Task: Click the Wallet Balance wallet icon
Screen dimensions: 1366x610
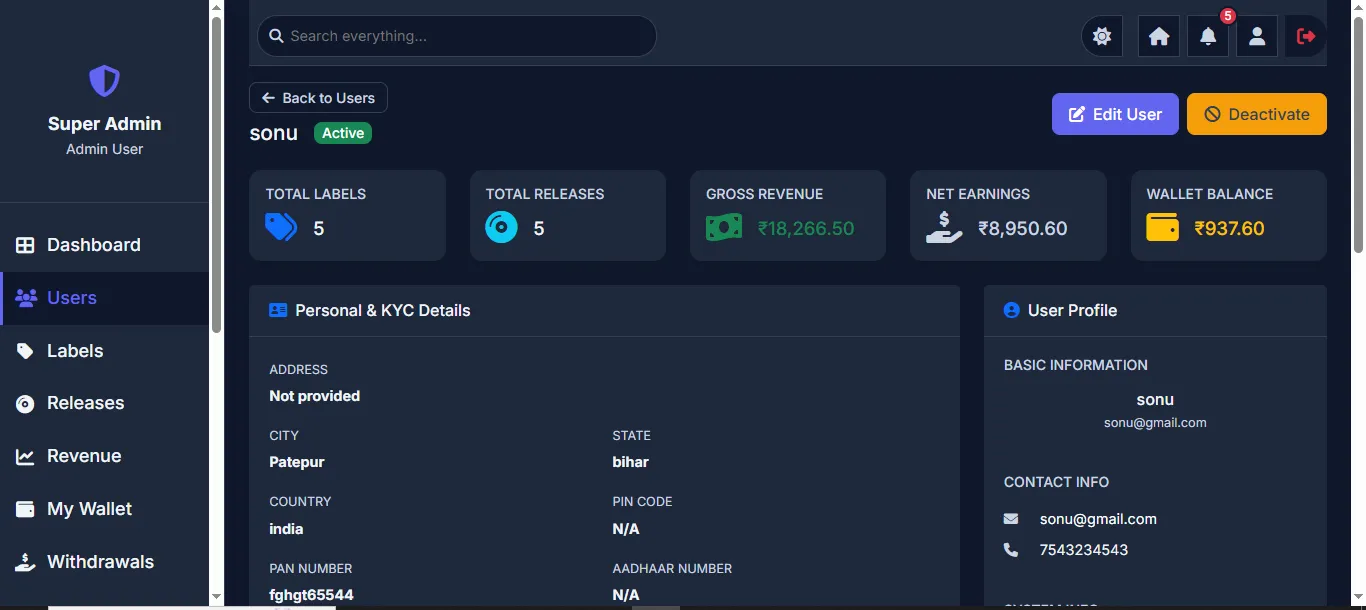Action: coord(1163,227)
